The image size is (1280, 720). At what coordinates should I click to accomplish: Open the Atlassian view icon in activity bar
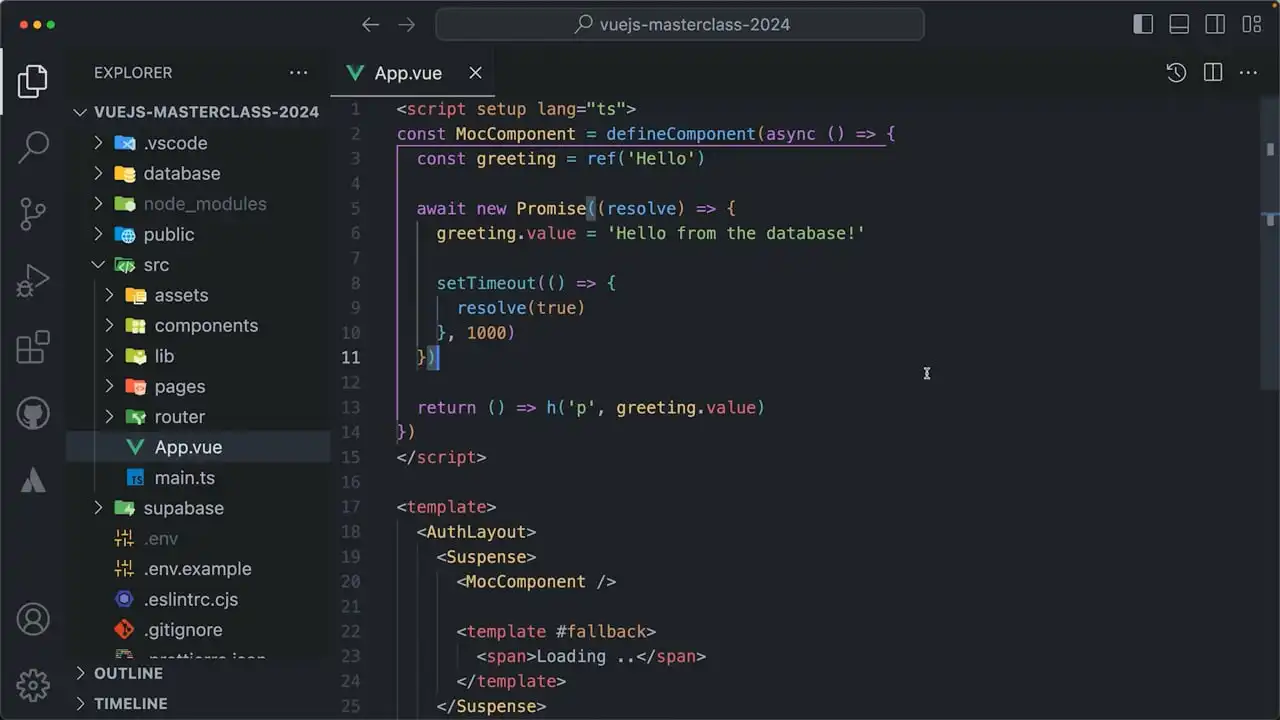pos(33,480)
